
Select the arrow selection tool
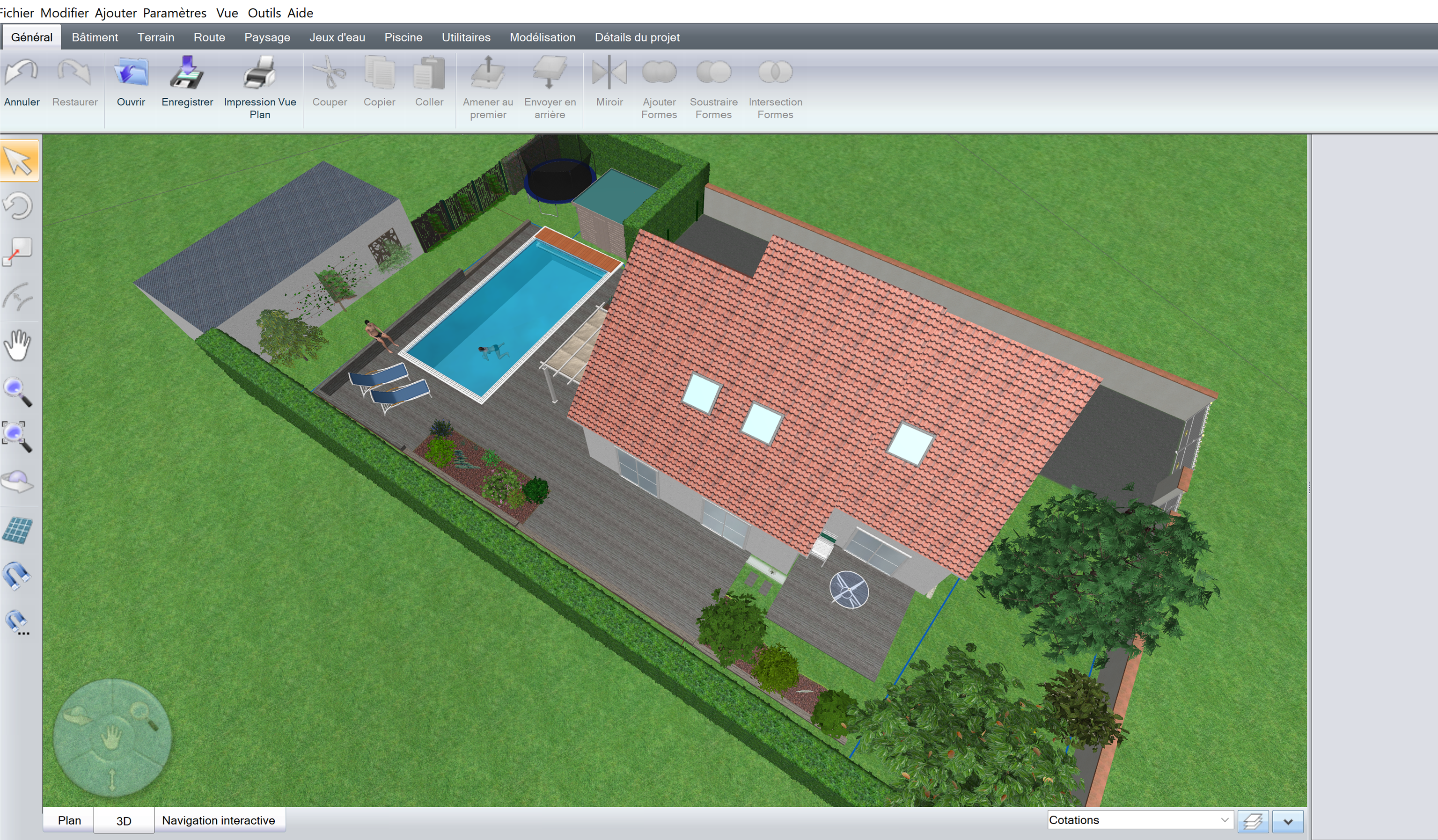pos(19,161)
